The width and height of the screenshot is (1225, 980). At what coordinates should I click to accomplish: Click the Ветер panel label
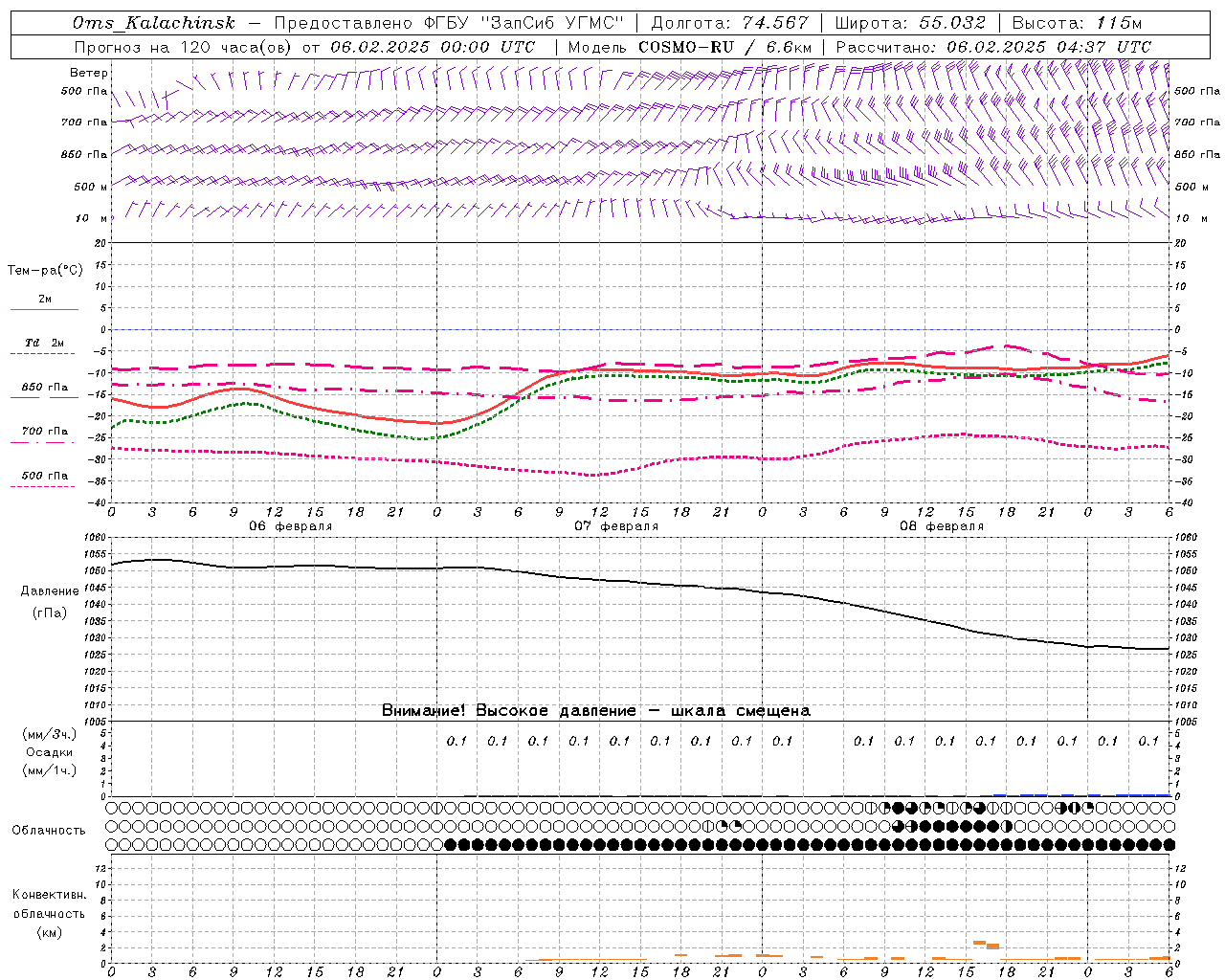[89, 73]
